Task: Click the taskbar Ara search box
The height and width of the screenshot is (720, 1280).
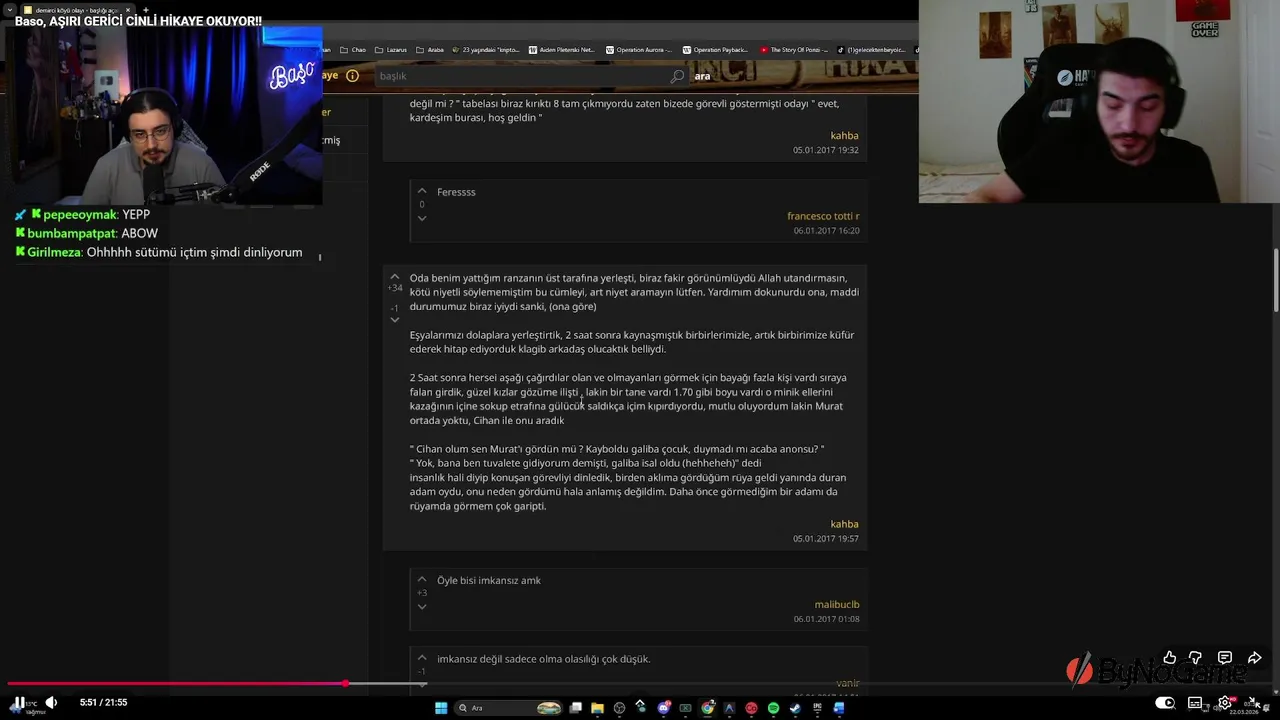Action: coord(508,708)
